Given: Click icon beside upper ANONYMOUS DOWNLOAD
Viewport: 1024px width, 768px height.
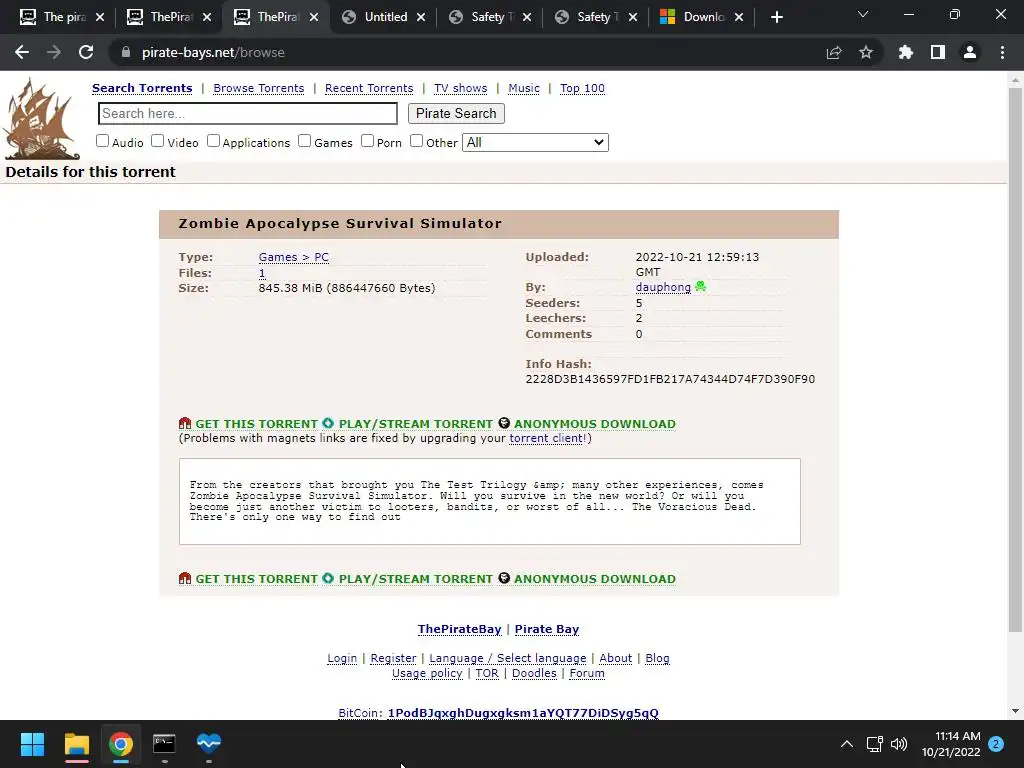Looking at the screenshot, I should coord(504,423).
